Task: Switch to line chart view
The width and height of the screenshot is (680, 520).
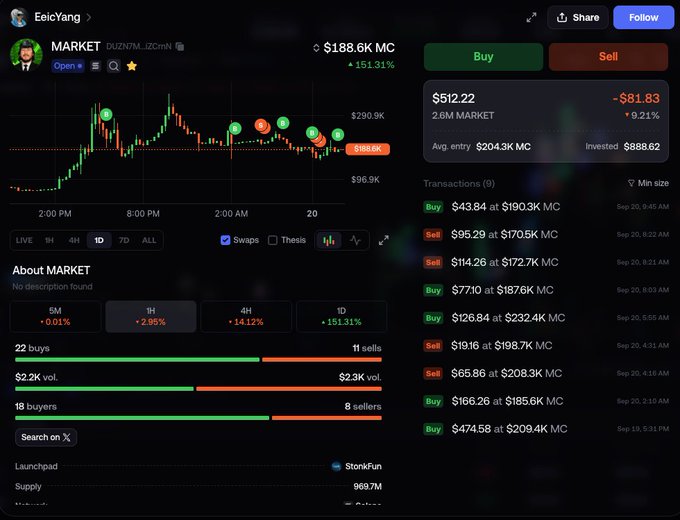Action: click(x=355, y=240)
